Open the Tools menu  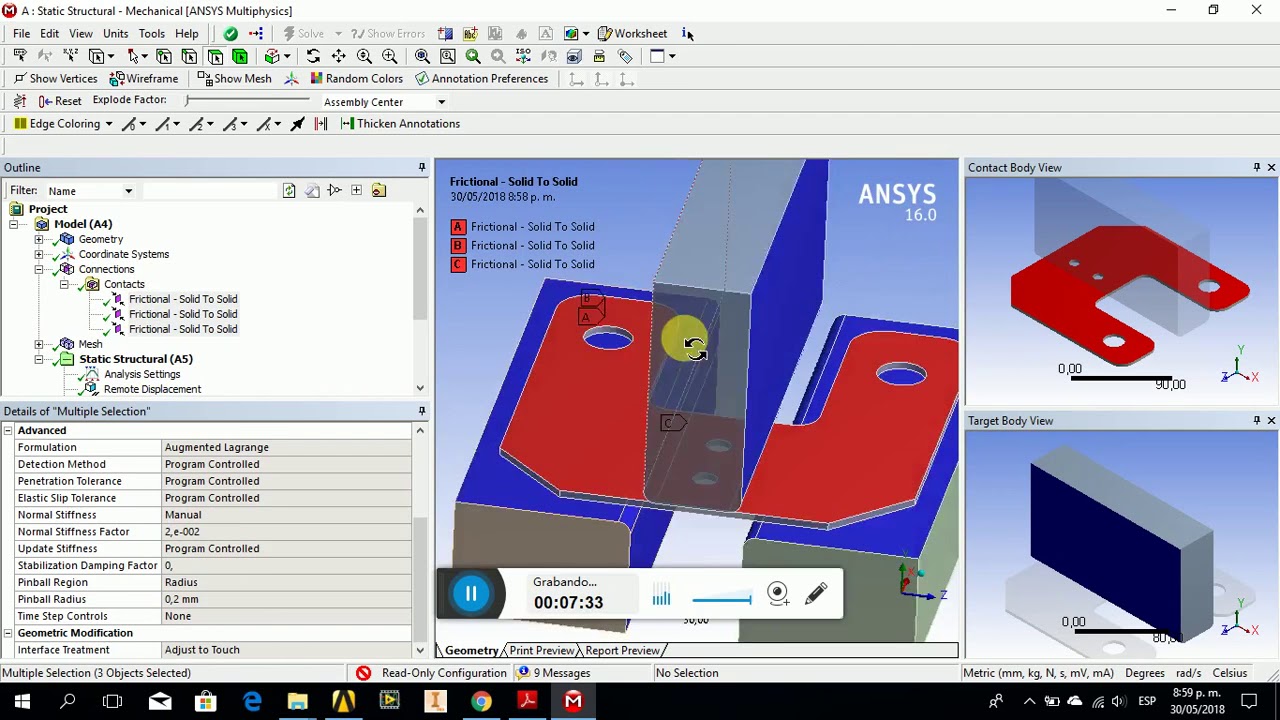coord(152,33)
